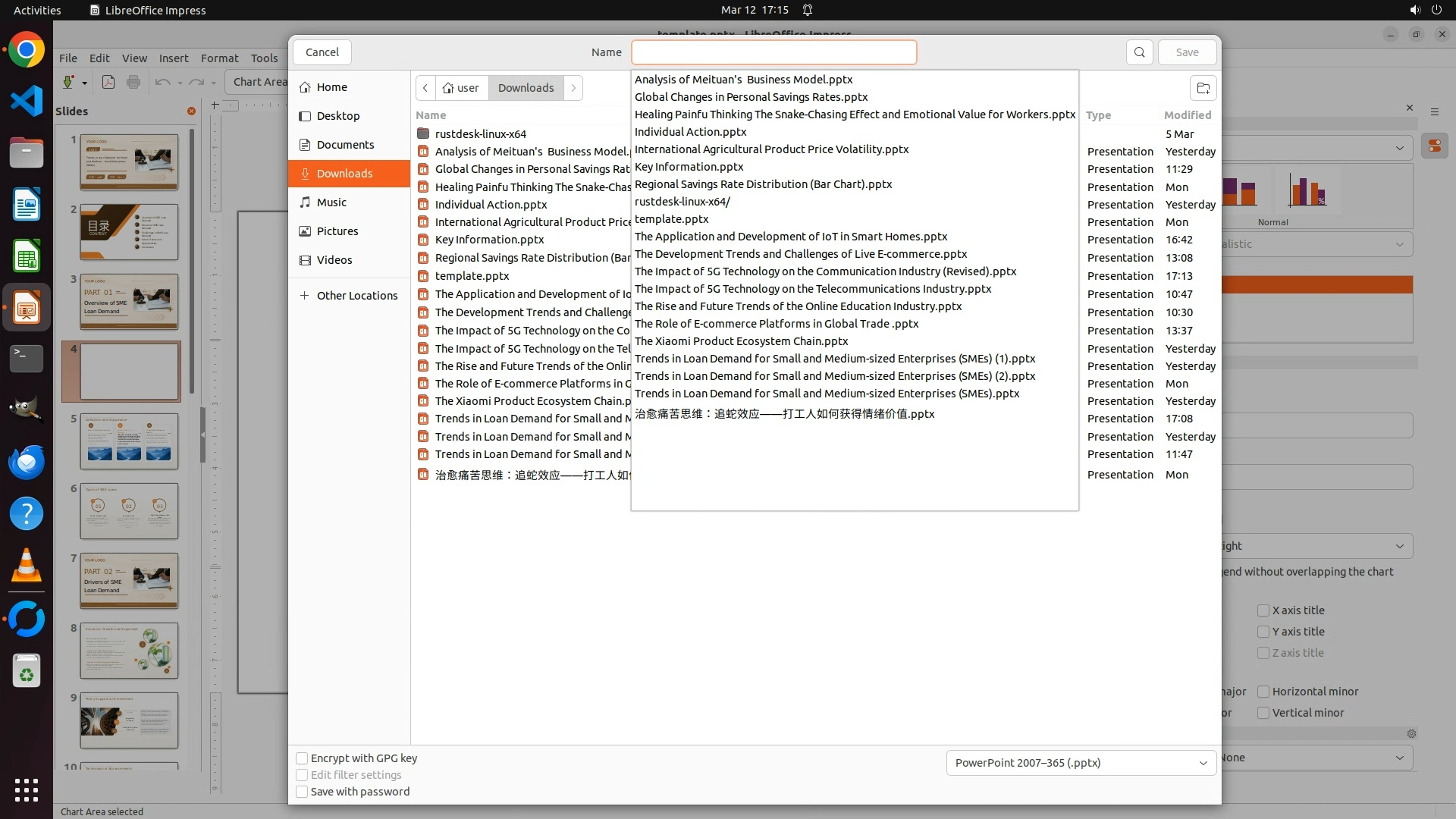Toggle the Save with password checkbox

click(302, 792)
